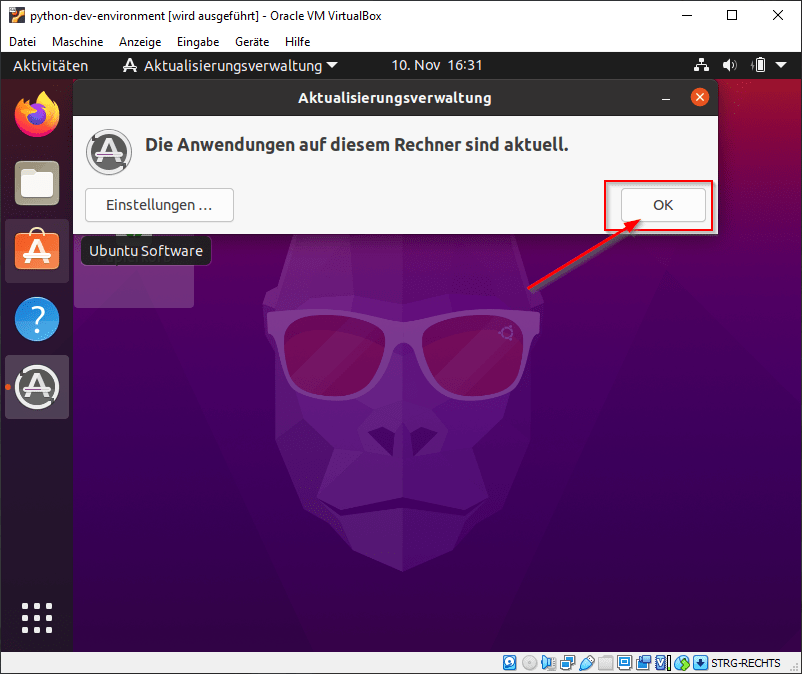Launch Ubuntu Software from the dock

[x=36, y=251]
